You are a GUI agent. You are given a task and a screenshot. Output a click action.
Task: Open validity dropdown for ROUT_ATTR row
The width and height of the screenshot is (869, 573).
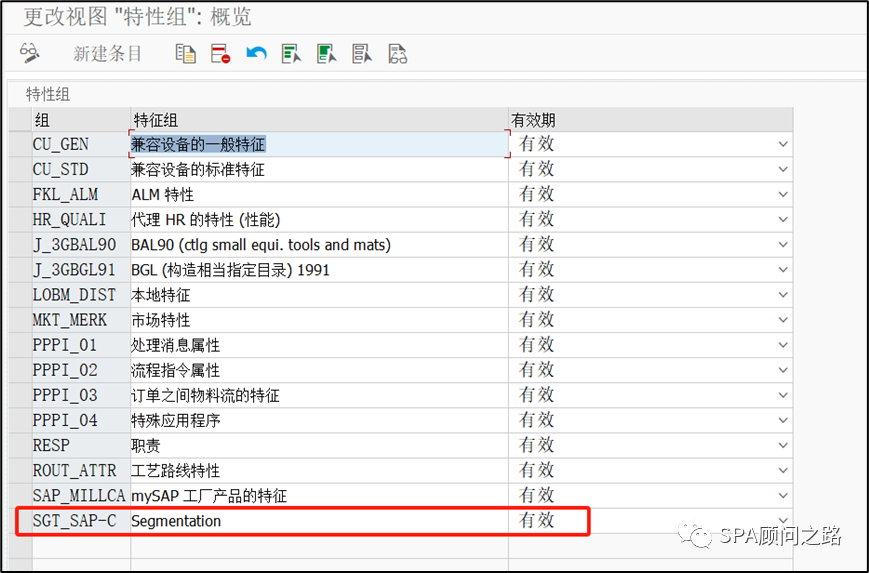pos(783,470)
